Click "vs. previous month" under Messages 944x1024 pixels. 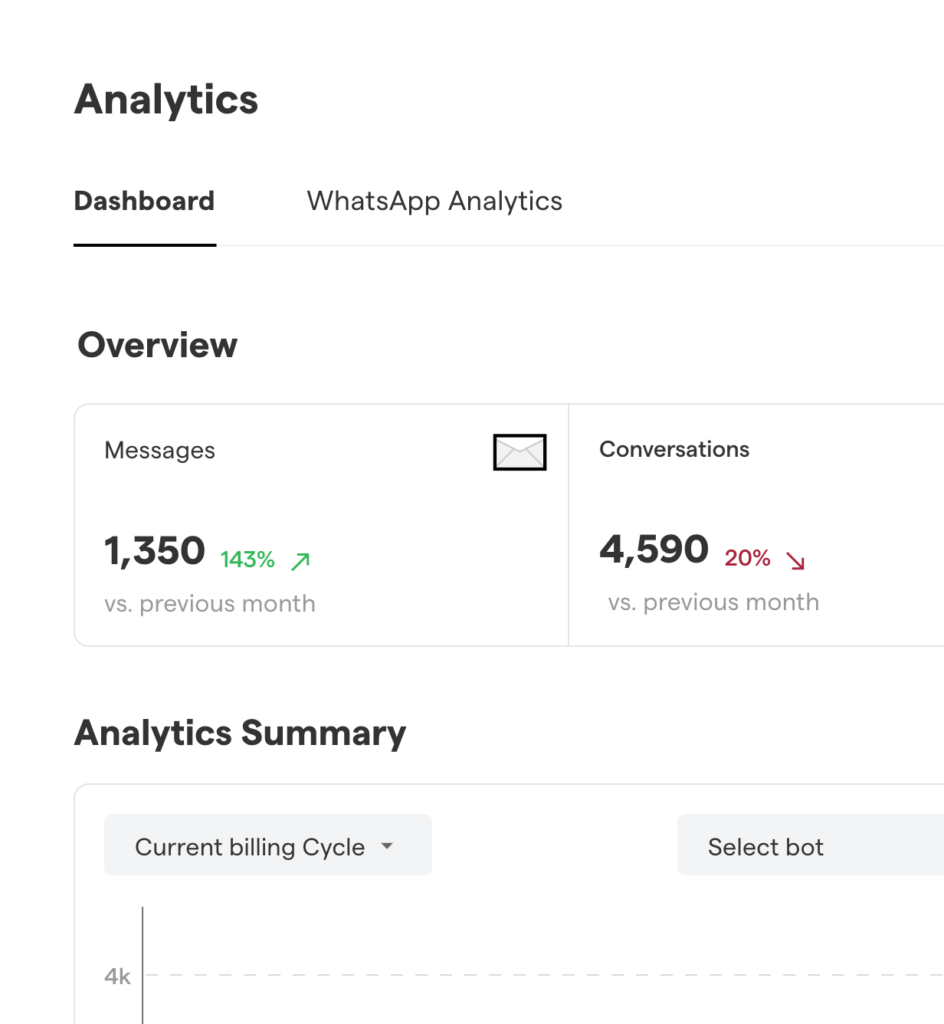pyautogui.click(x=209, y=604)
